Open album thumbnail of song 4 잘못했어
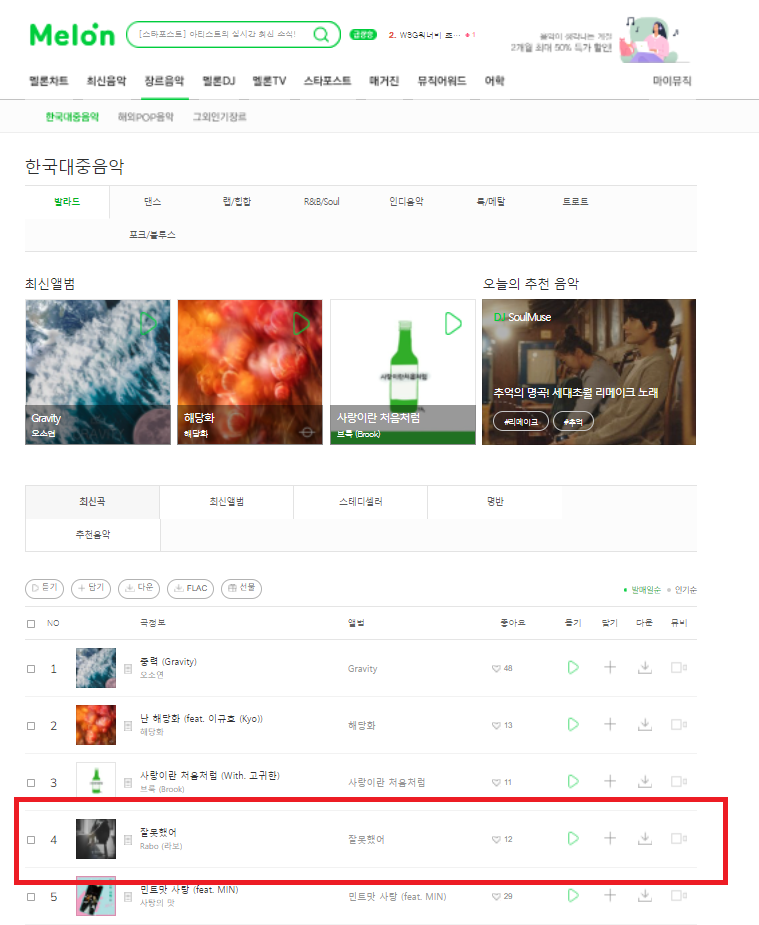Screen dimensions: 759x925 click(96, 839)
